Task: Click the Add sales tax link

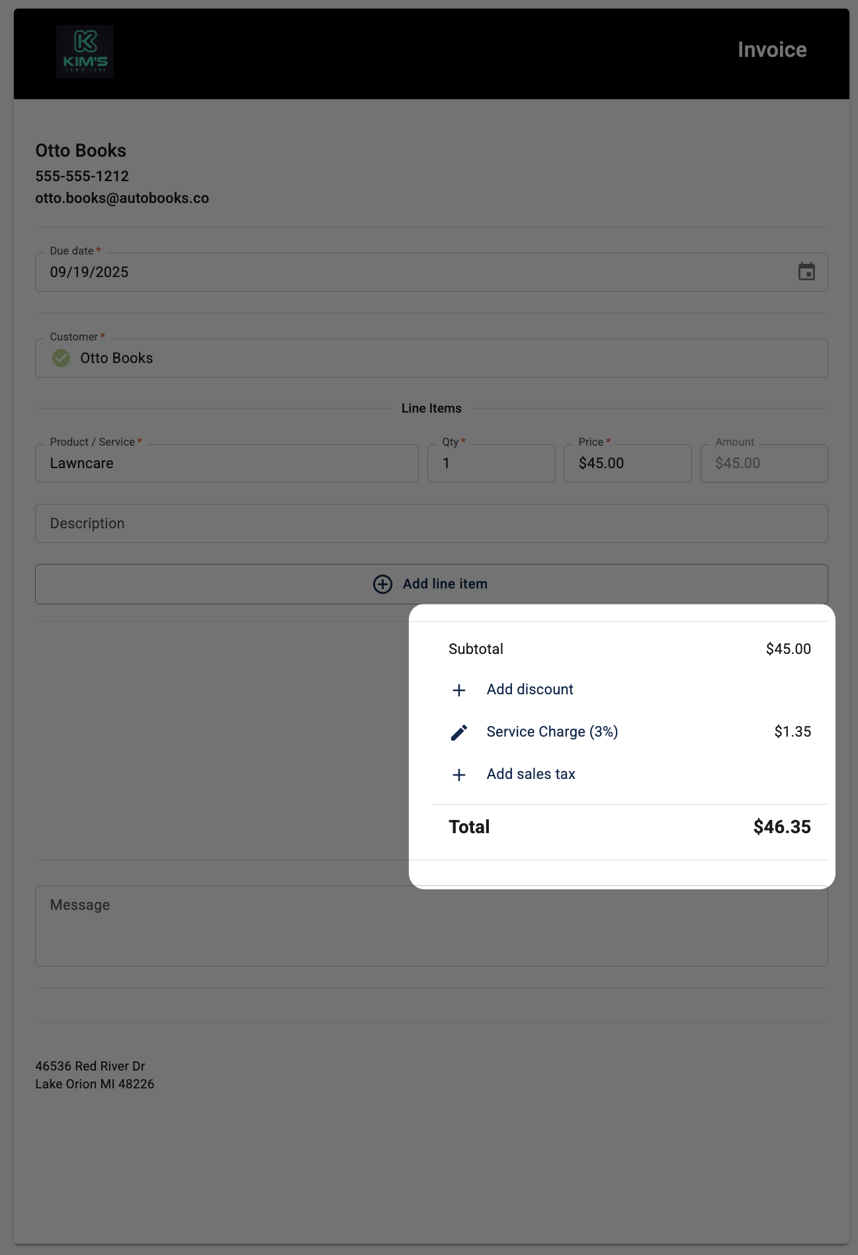Action: 530,774
